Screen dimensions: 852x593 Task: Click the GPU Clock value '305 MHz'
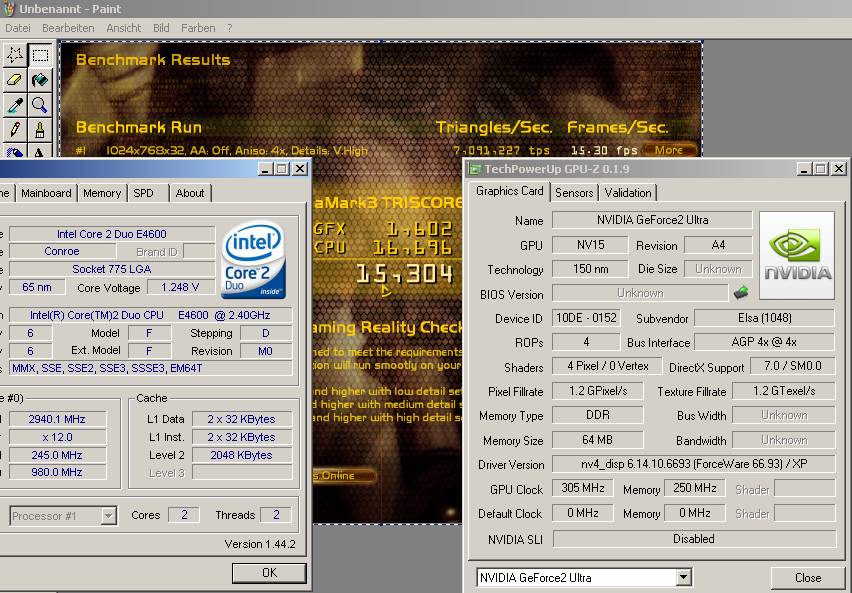click(582, 488)
